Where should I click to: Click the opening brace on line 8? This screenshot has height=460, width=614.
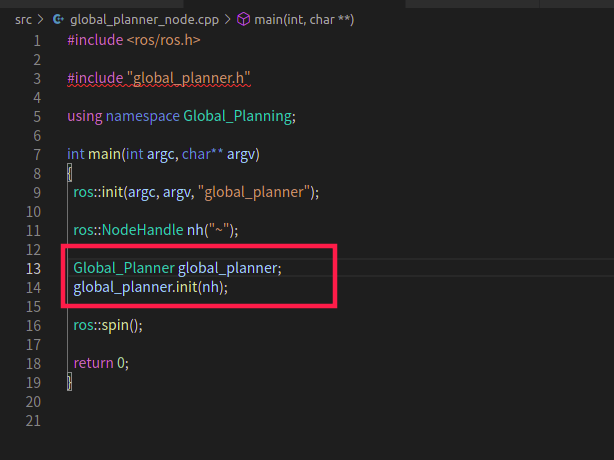pyautogui.click(x=70, y=173)
